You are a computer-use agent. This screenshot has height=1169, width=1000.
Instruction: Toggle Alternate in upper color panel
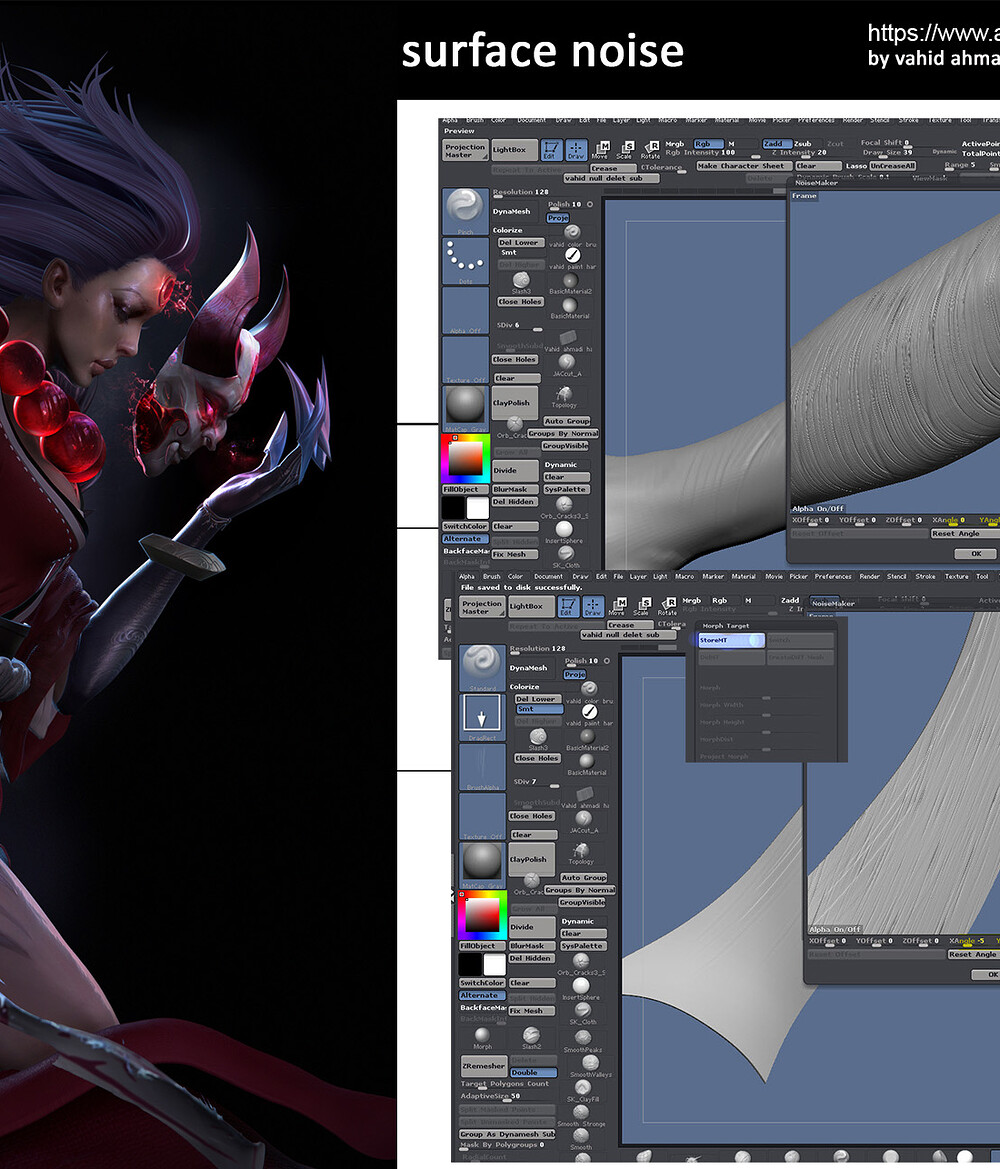pos(465,538)
